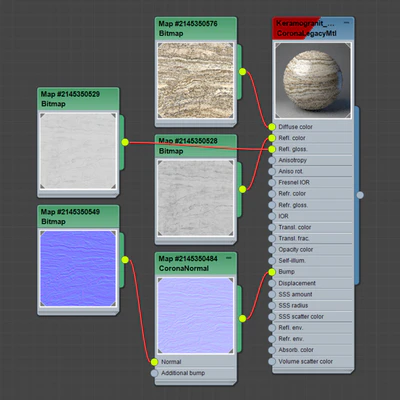
Task: Select the Fresnel IOR slot
Action: [313, 182]
